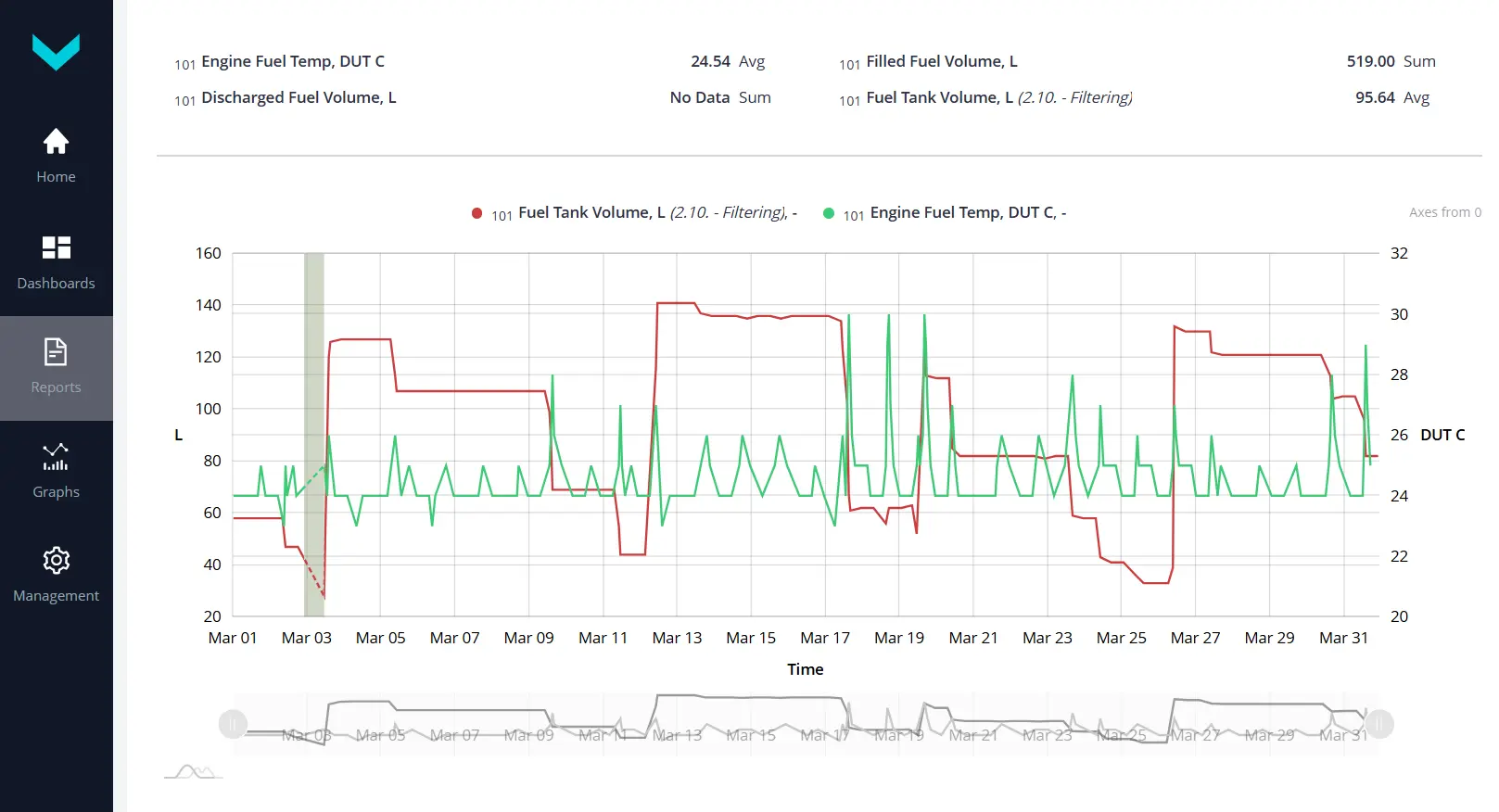Select the Discharged Fuel Volume, L summary label

tap(299, 97)
